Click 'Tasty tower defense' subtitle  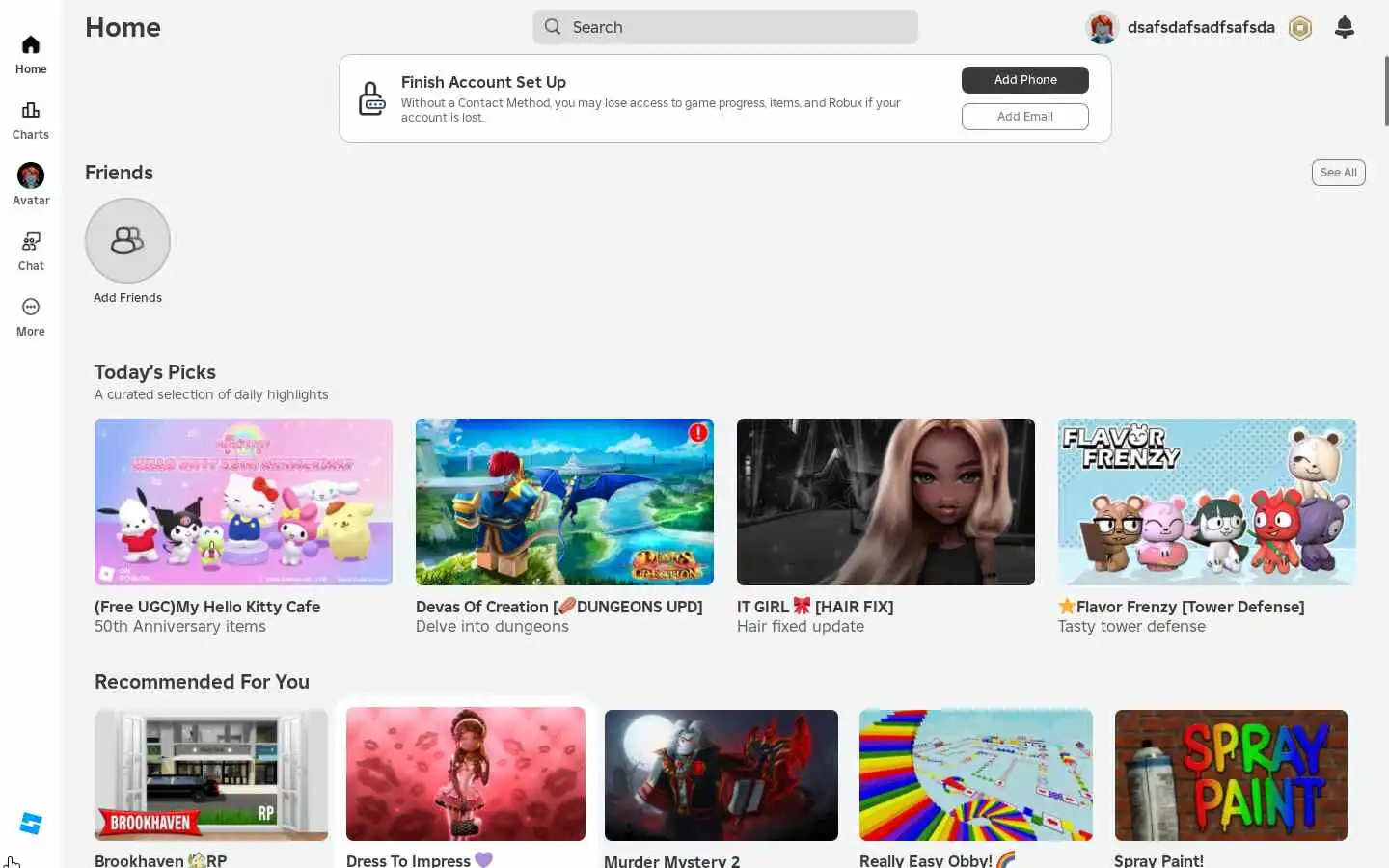(x=1131, y=627)
